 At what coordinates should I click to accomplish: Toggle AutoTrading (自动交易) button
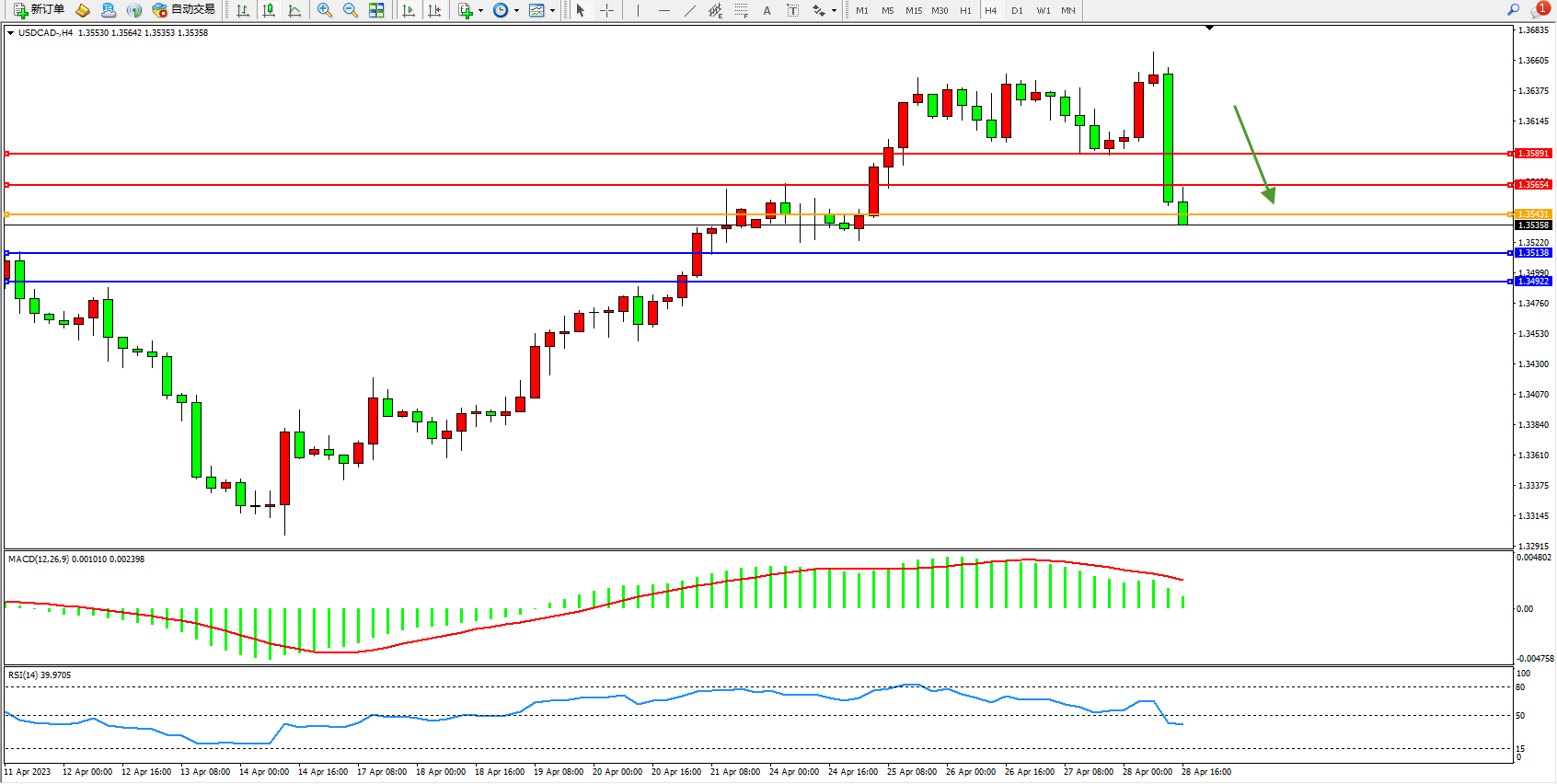[183, 10]
